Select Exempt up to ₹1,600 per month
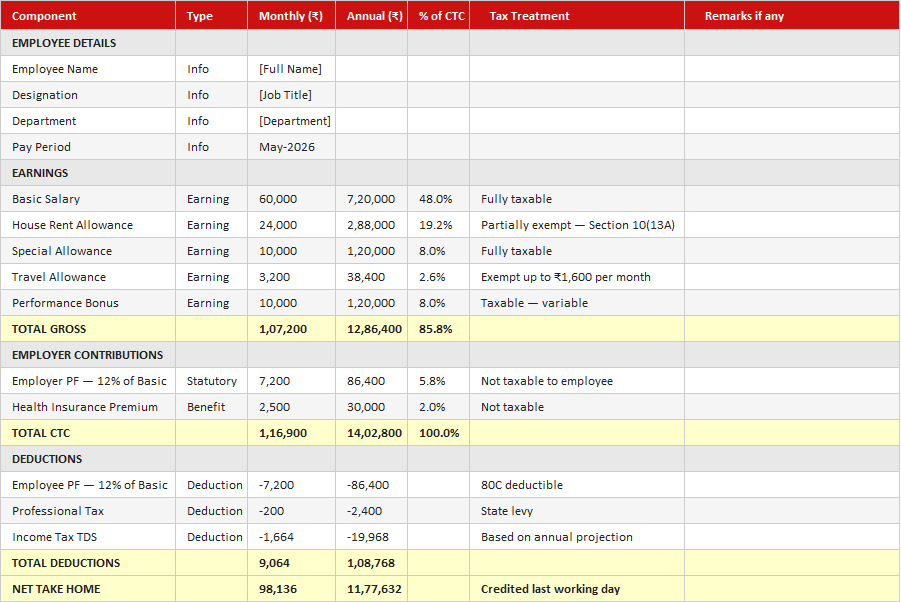 577,277
